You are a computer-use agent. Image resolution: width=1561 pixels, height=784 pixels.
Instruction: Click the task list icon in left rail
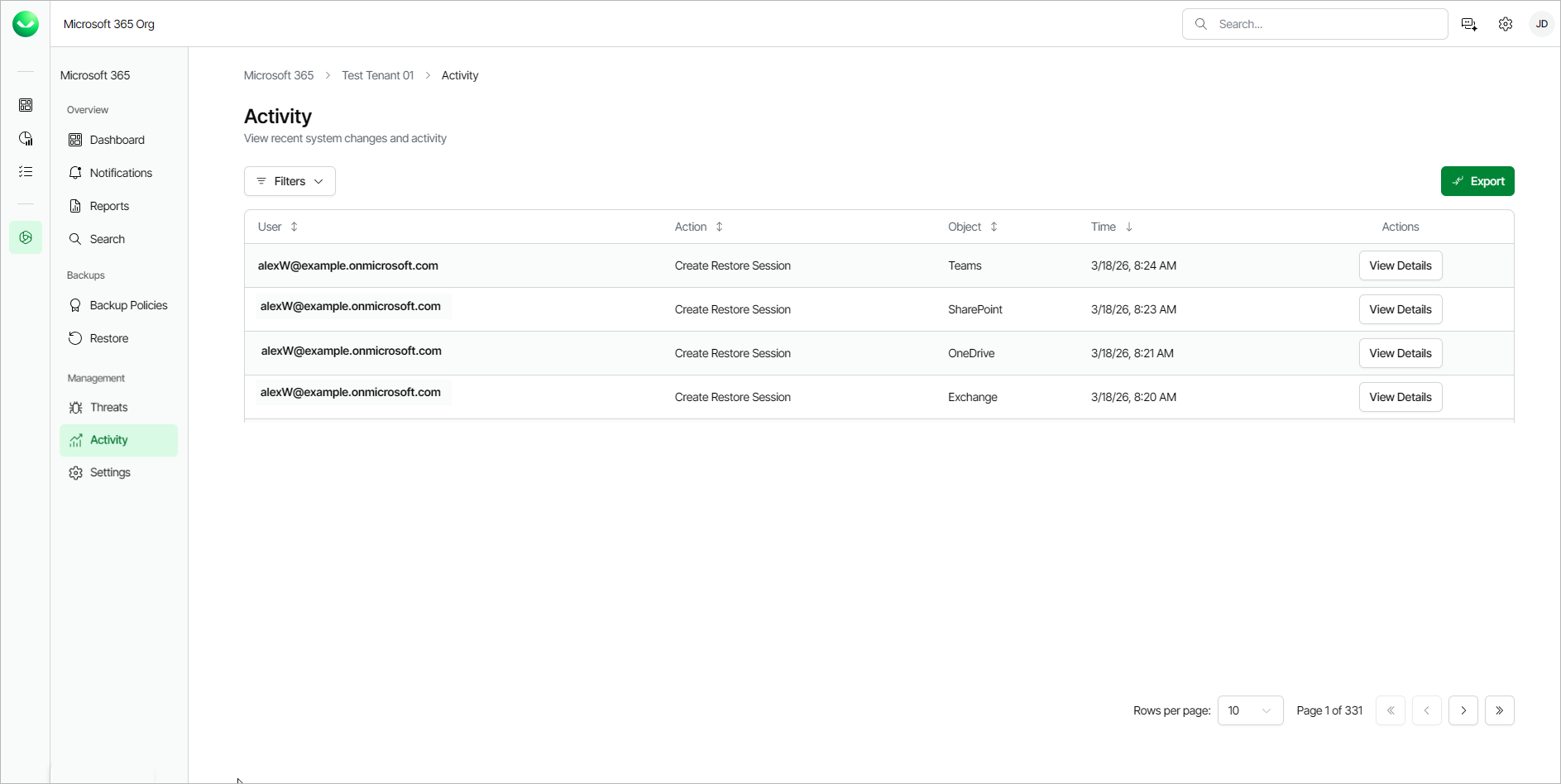point(26,171)
